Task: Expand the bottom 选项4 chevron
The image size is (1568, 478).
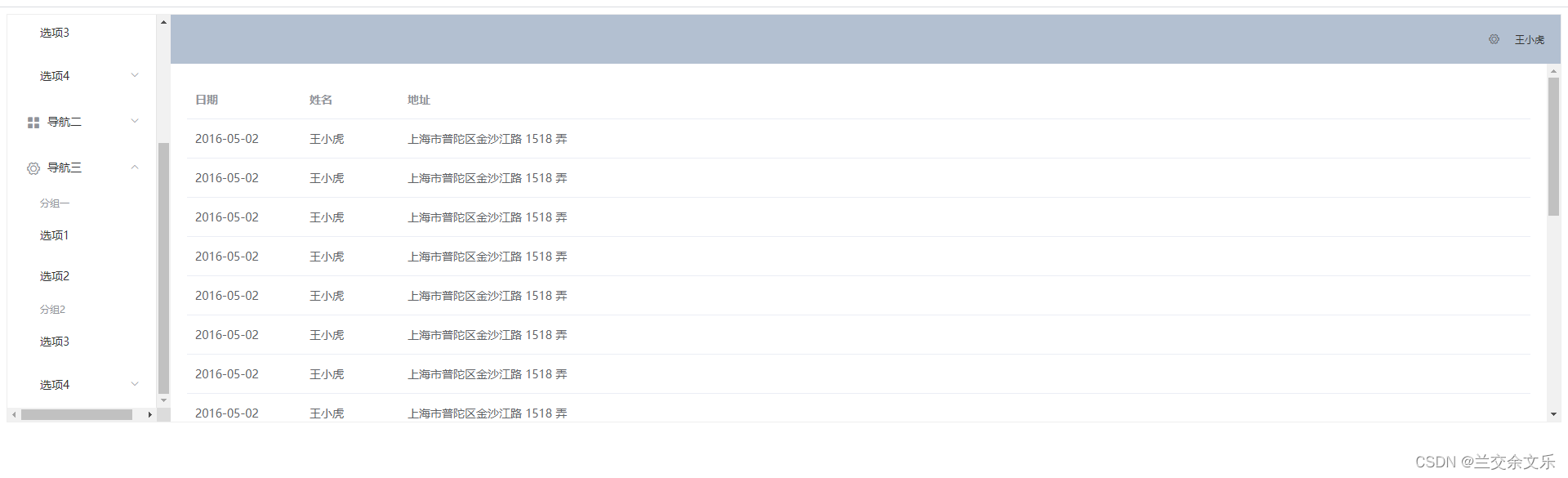Action: (135, 384)
